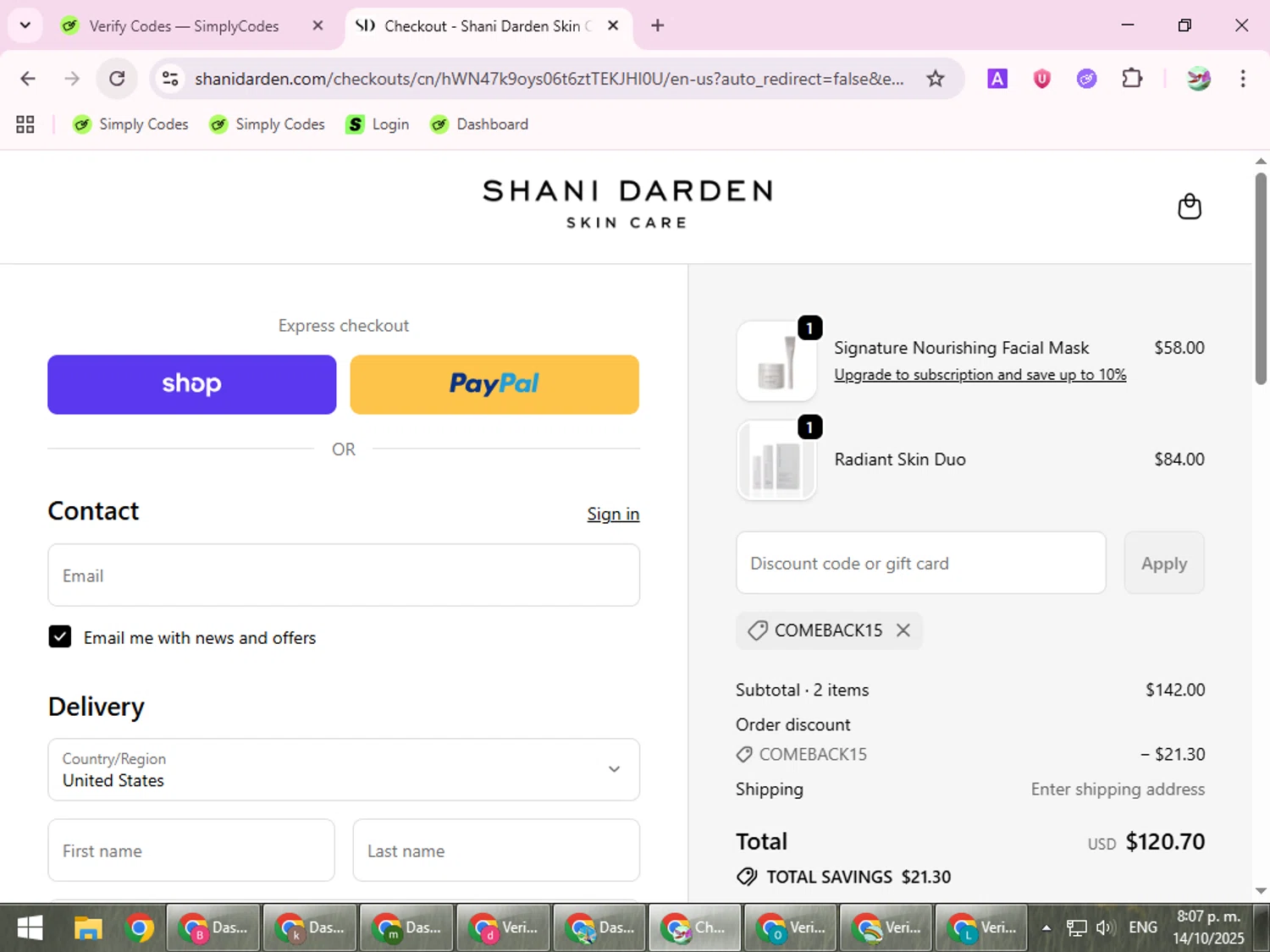This screenshot has height=952, width=1270.
Task: Open the pinned Chrome taskbar icon
Action: coord(140,928)
